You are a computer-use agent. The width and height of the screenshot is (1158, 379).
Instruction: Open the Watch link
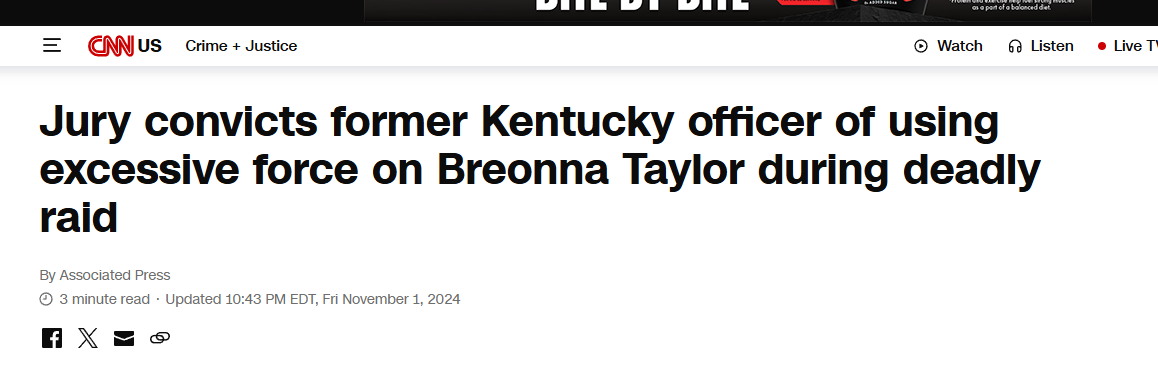959,46
